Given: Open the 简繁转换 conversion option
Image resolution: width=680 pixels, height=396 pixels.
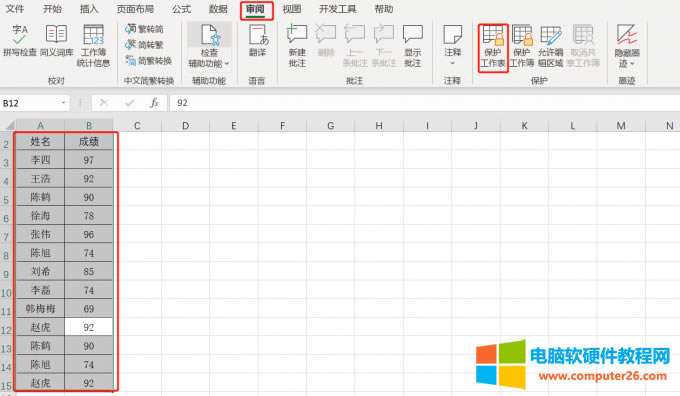Looking at the screenshot, I should [149, 61].
